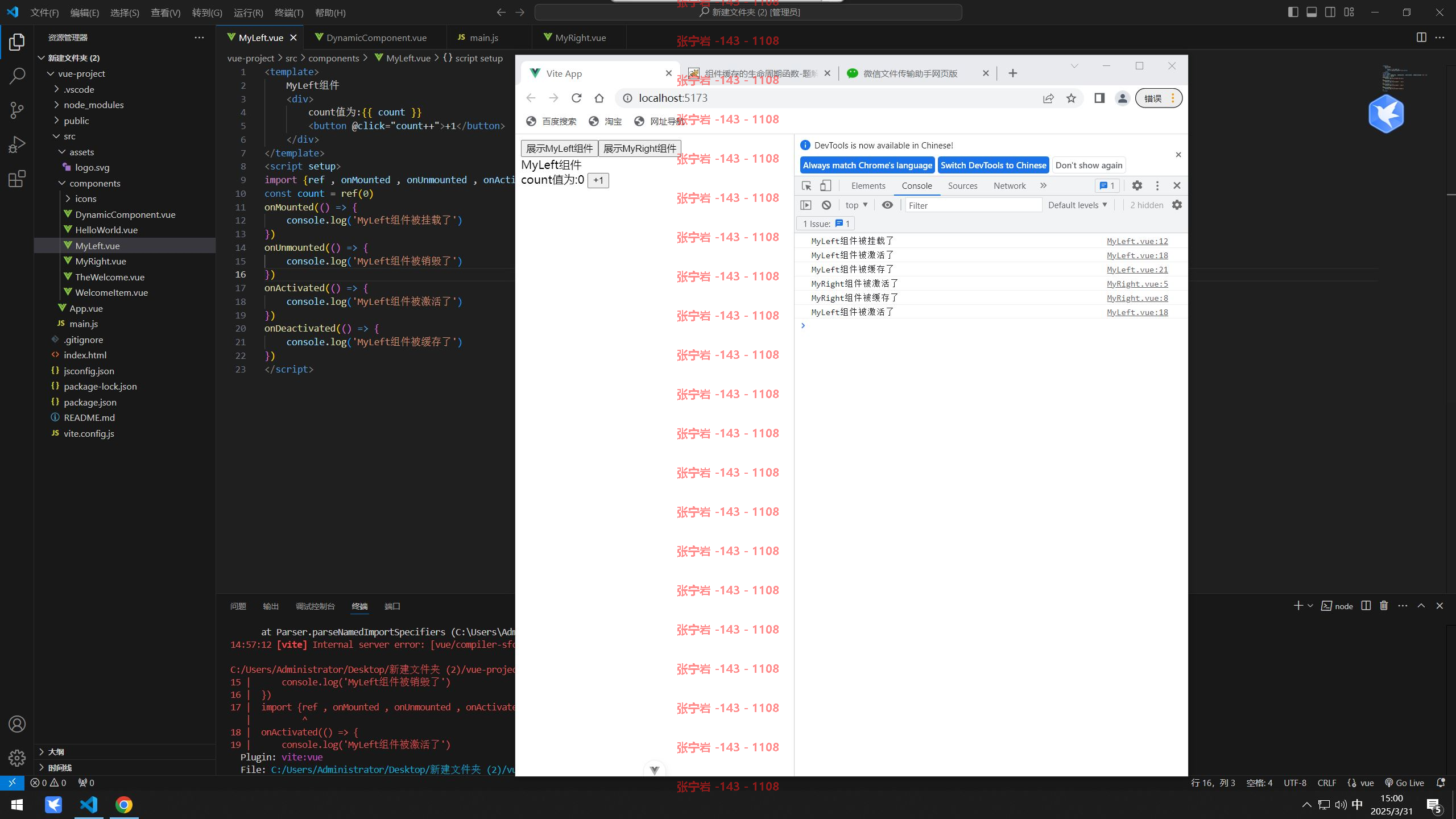This screenshot has width=1456, height=819.
Task: Open the Chrome profile avatar
Action: (x=1122, y=98)
